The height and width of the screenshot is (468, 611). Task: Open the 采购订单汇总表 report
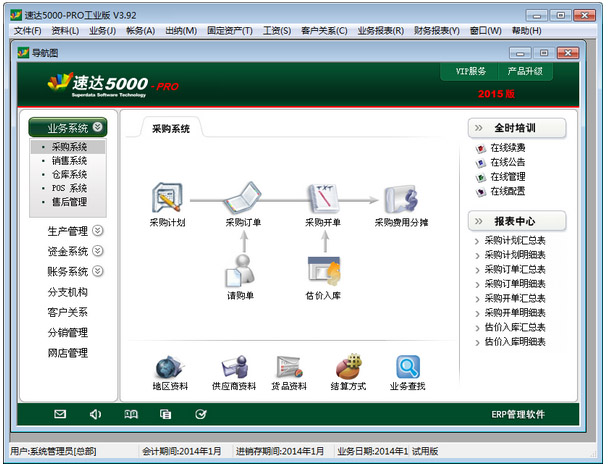[x=515, y=269]
